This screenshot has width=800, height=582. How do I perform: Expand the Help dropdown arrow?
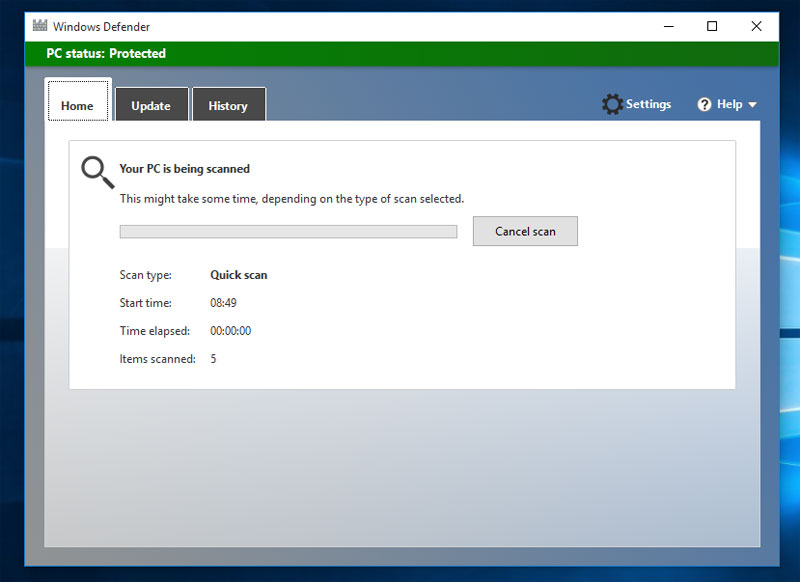[x=753, y=105]
